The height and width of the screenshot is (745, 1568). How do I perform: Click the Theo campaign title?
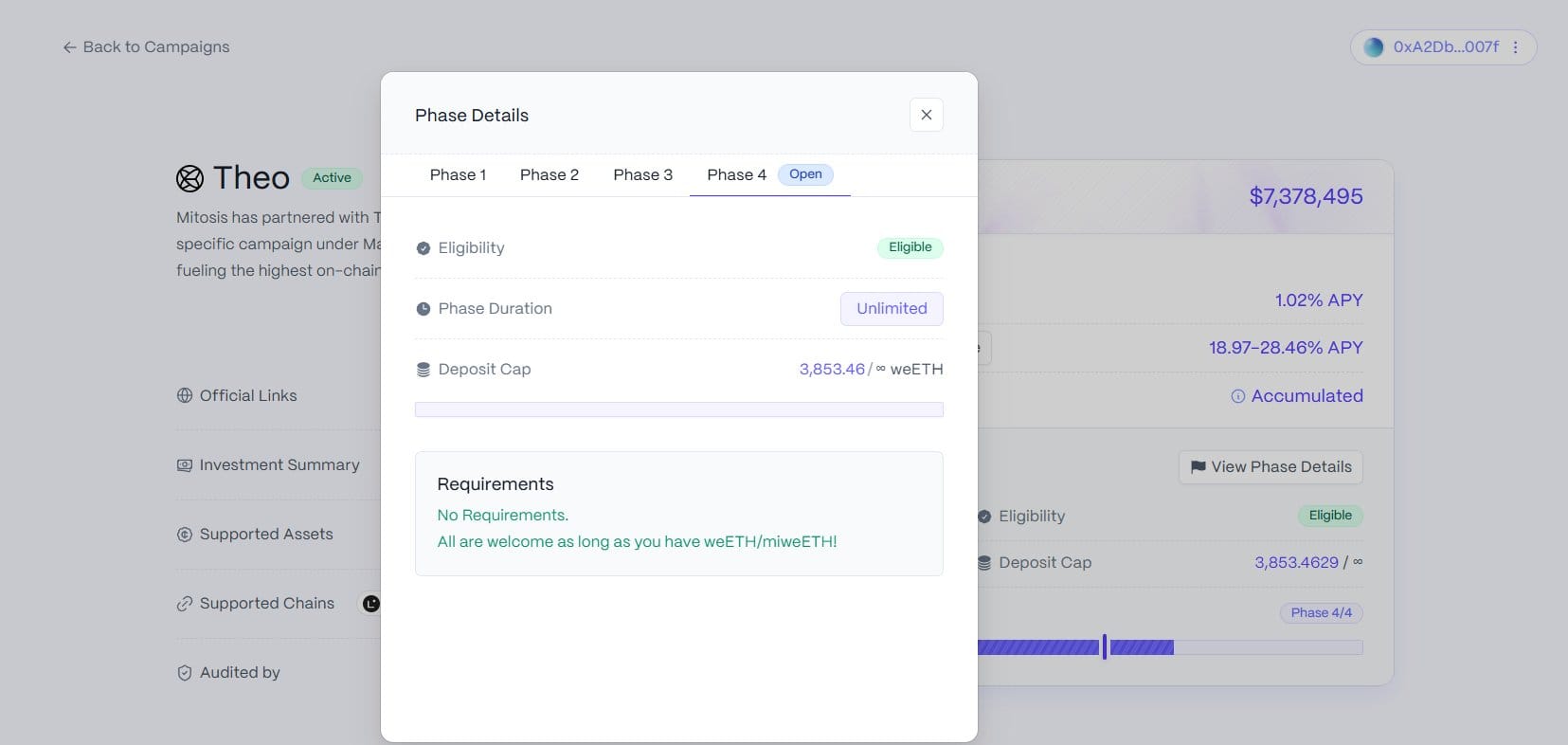pos(251,178)
